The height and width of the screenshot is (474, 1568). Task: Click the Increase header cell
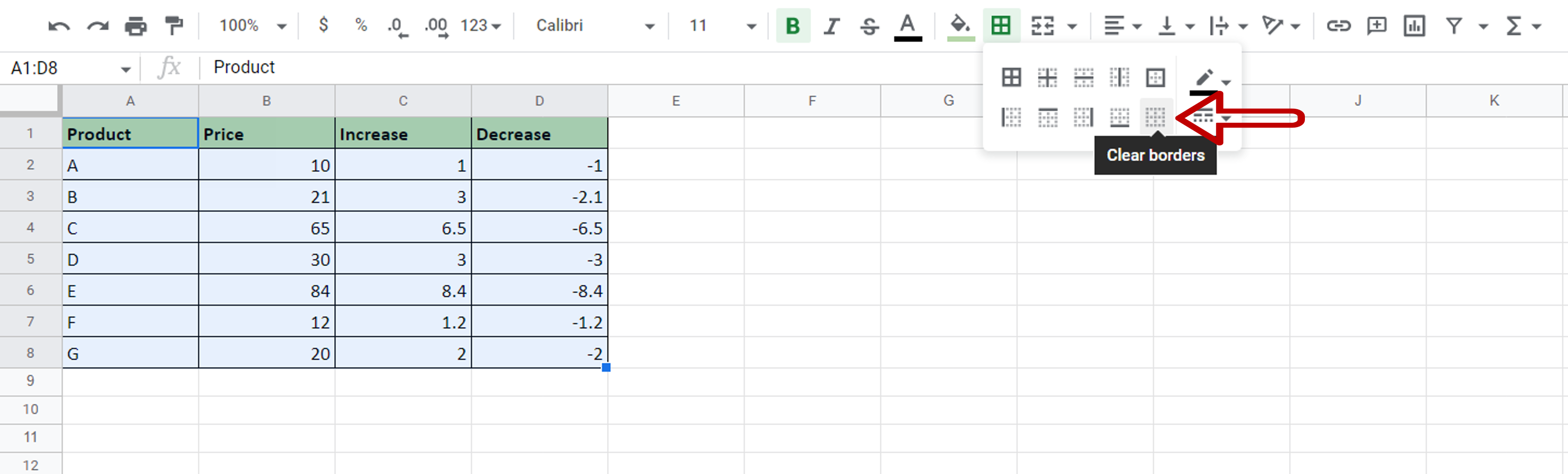(x=403, y=133)
